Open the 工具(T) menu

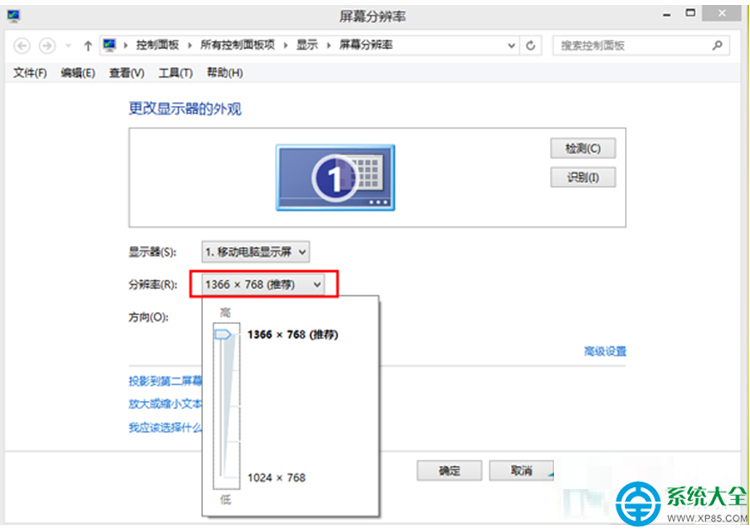coord(176,73)
